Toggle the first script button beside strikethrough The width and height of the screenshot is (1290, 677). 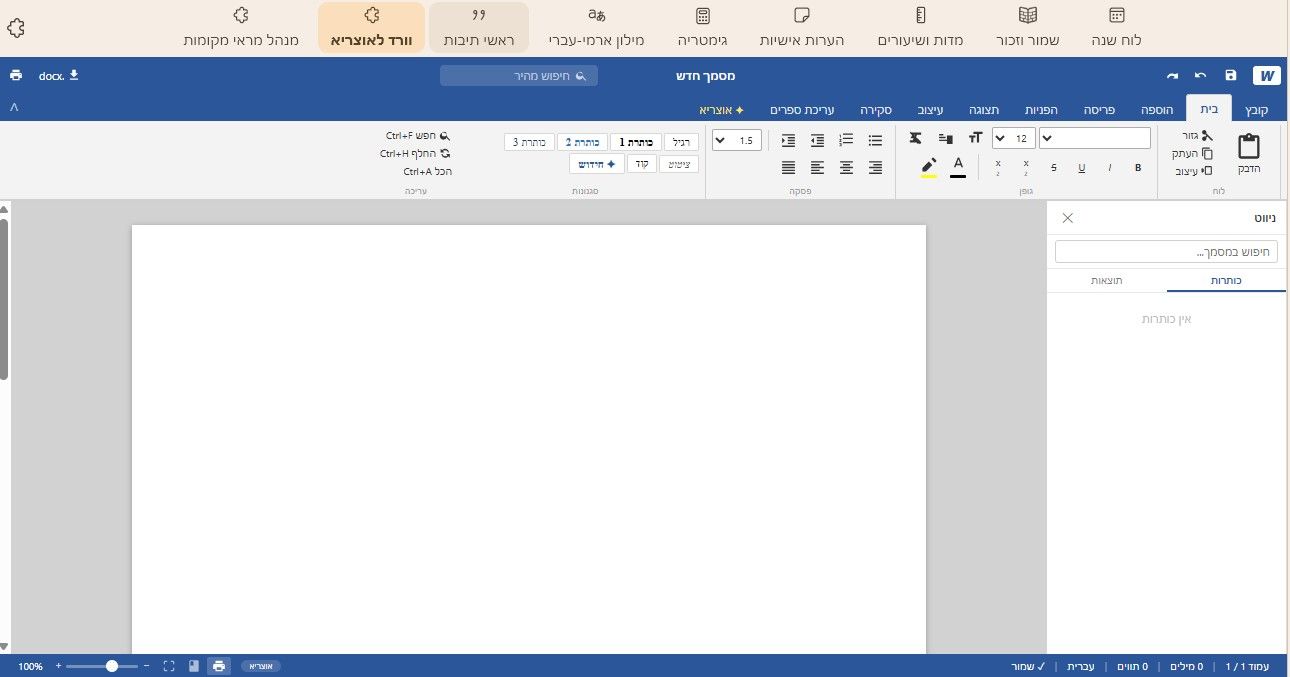click(1026, 168)
